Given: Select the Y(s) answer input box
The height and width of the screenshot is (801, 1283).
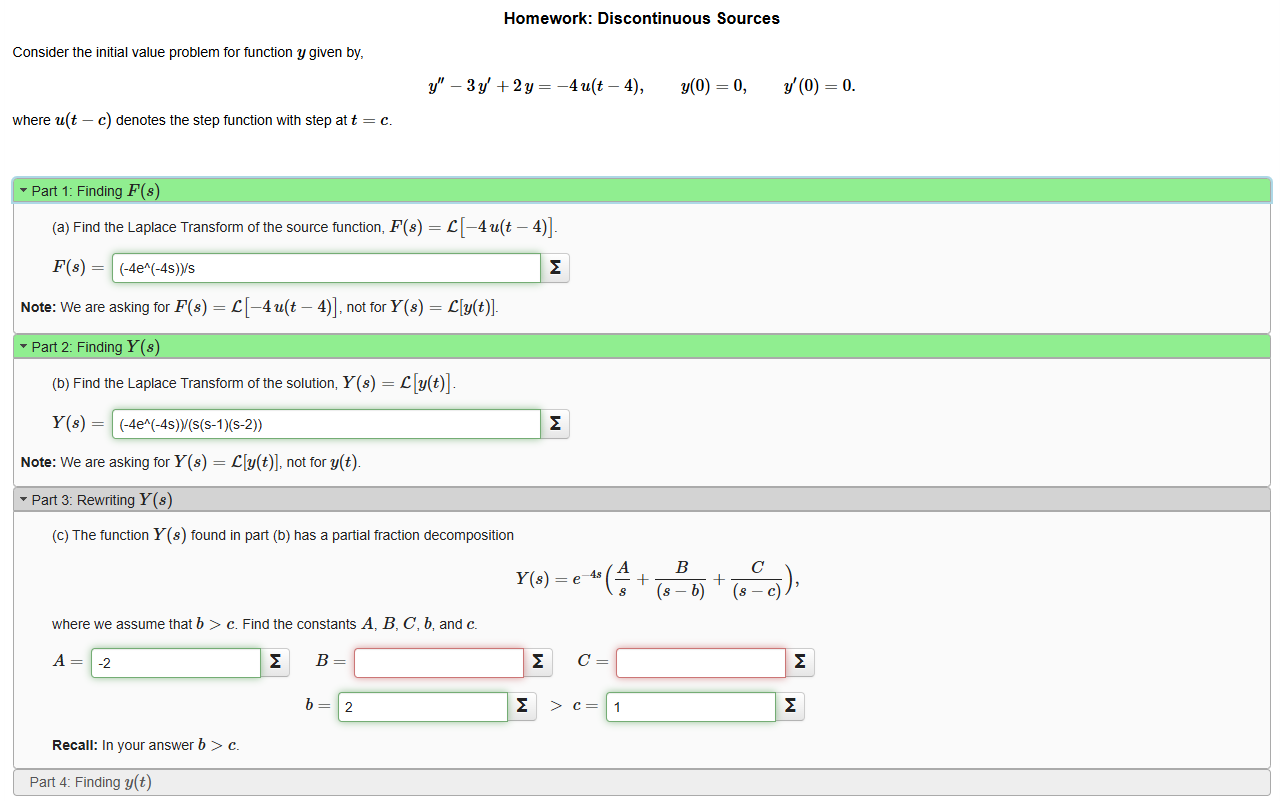Looking at the screenshot, I should [x=325, y=423].
